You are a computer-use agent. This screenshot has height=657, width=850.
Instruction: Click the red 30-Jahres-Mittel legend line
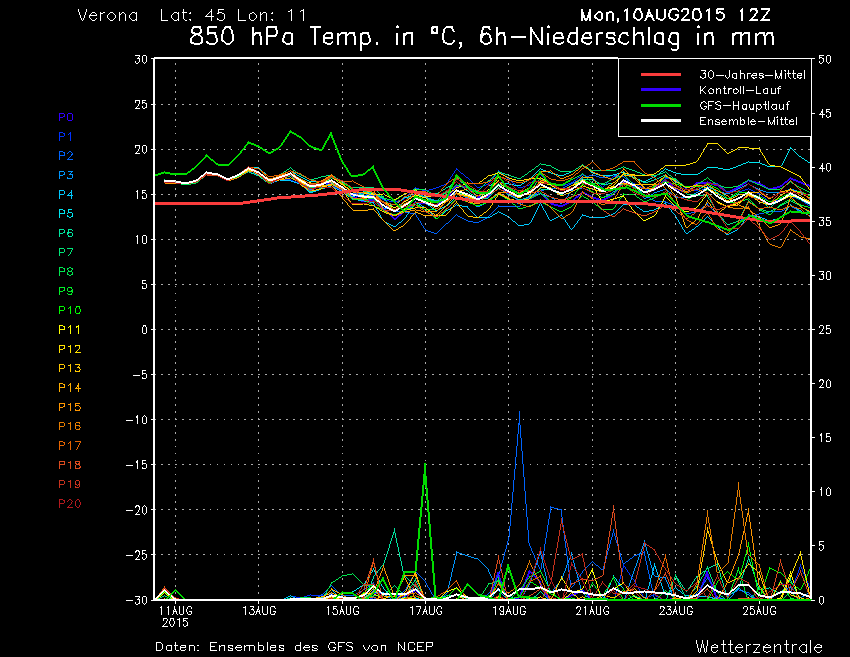(x=661, y=74)
